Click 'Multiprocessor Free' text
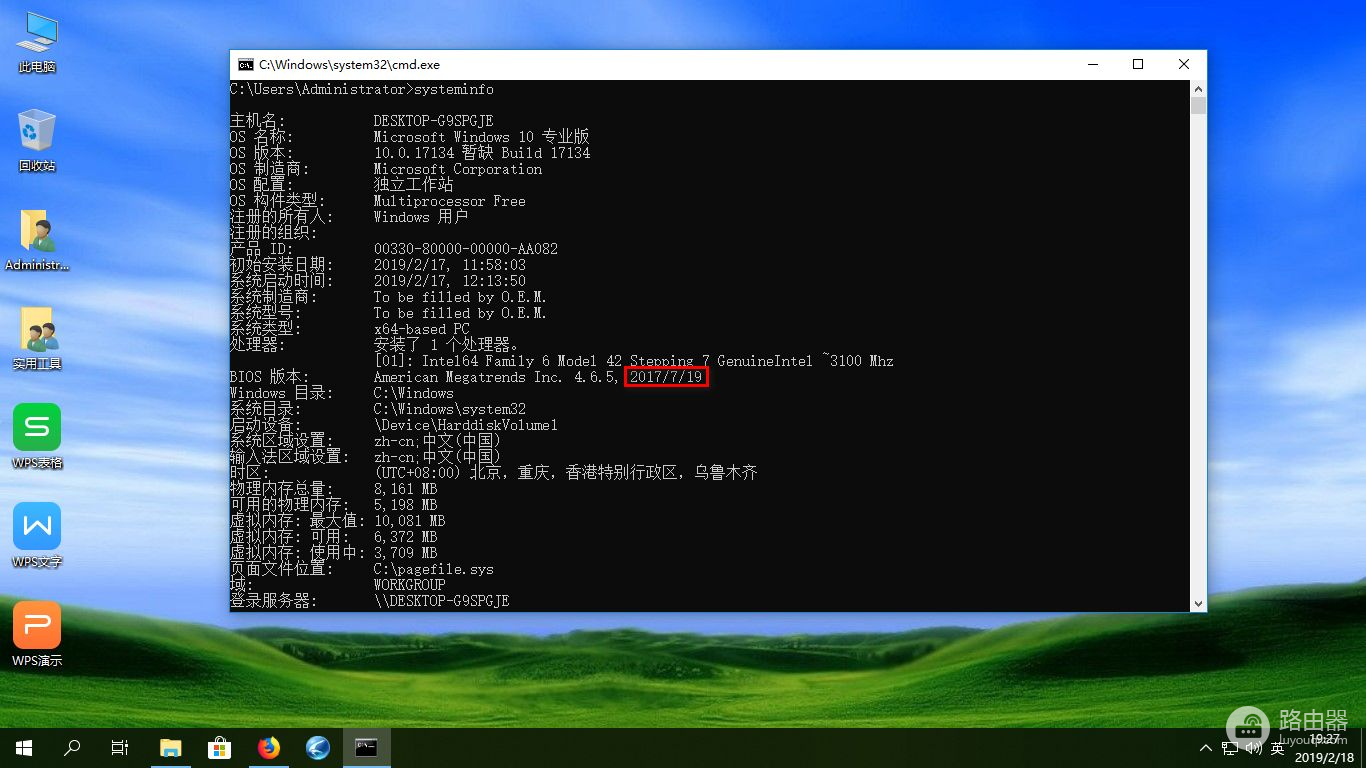The image size is (1366, 768). [x=449, y=201]
